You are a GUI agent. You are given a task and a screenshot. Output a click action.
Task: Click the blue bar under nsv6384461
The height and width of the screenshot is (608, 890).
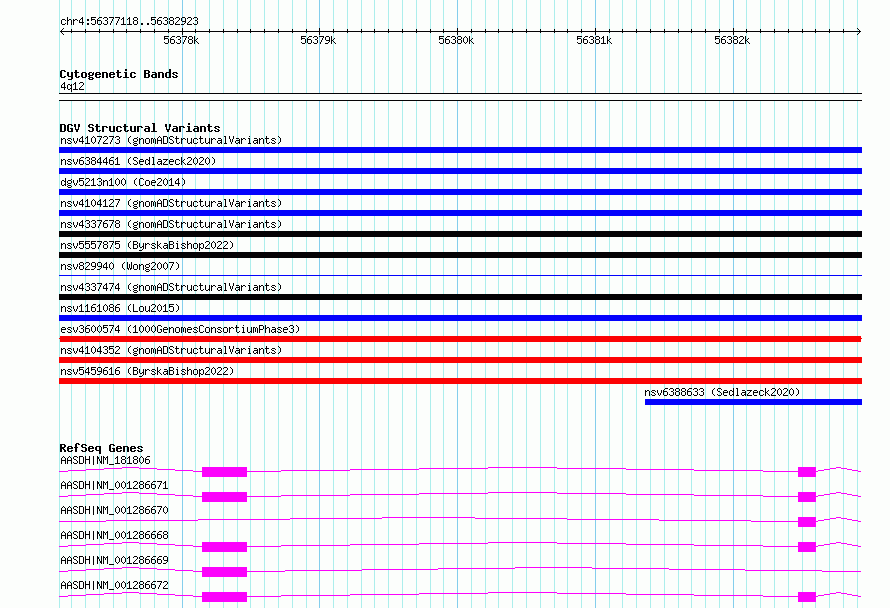[x=460, y=171]
